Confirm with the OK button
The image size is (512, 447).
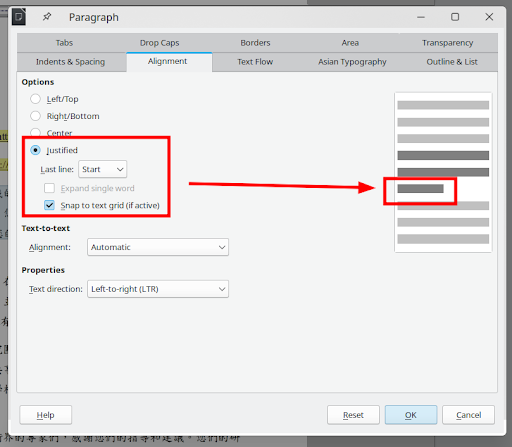point(411,415)
